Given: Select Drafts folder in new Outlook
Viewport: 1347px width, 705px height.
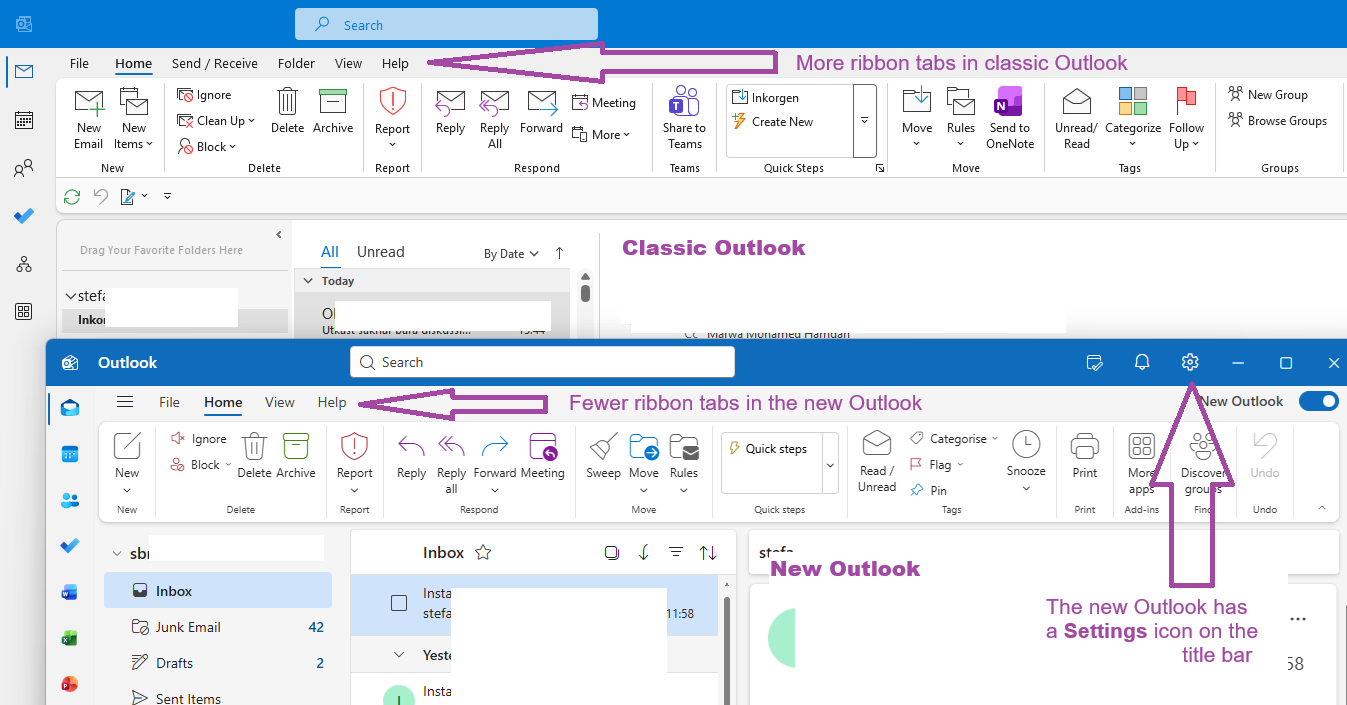Looking at the screenshot, I should tap(218, 663).
